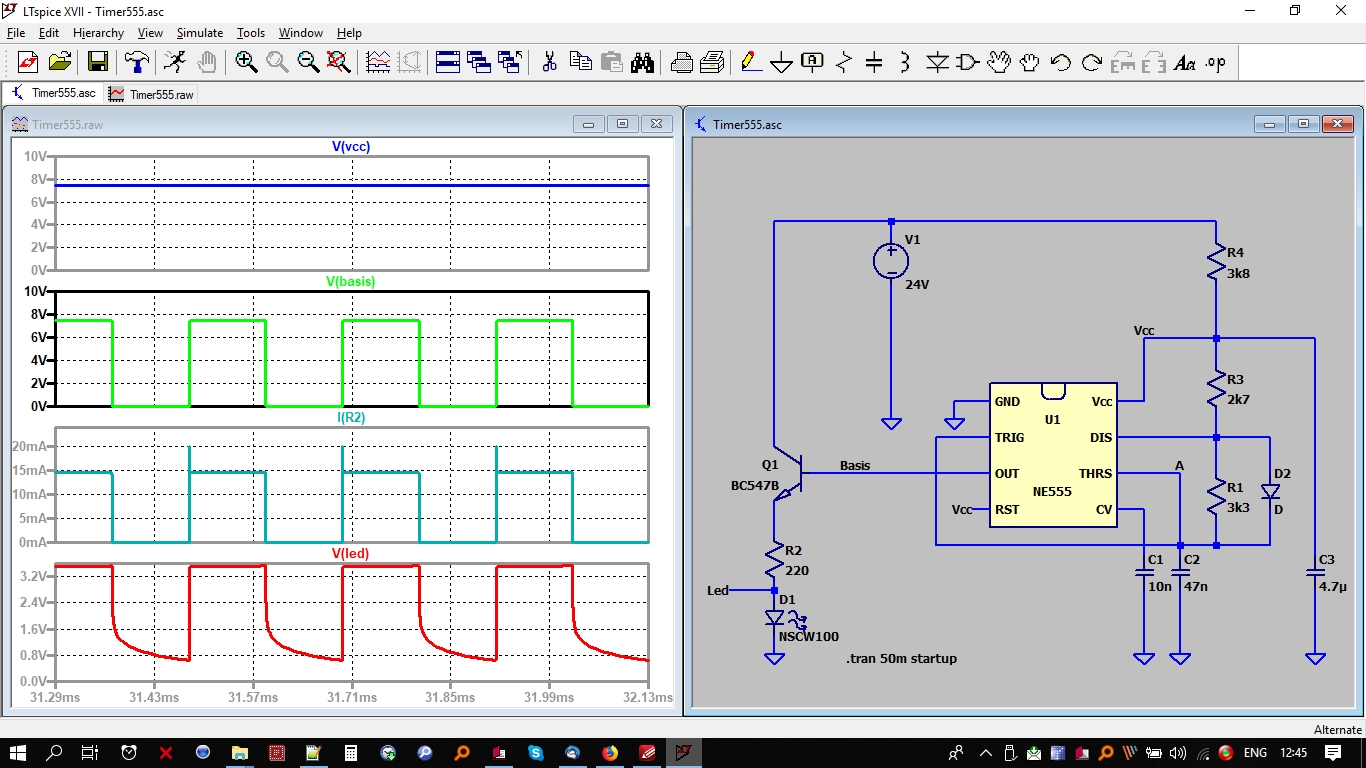Open the Edit menu
The height and width of the screenshot is (768, 1366).
(x=49, y=33)
